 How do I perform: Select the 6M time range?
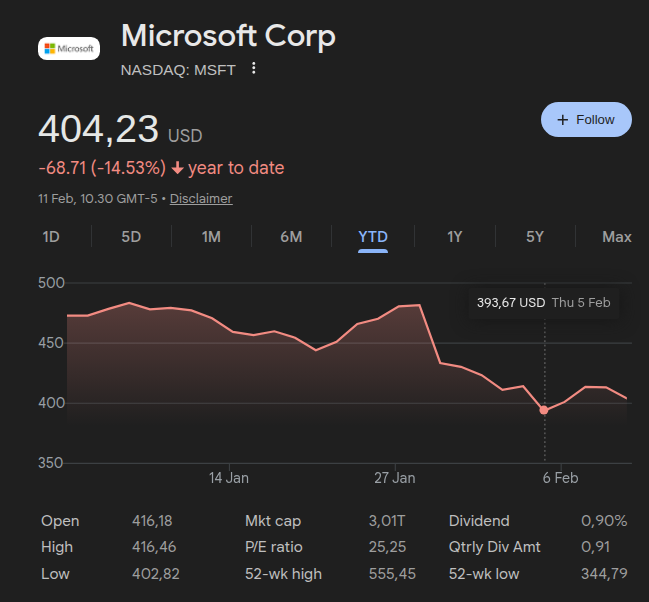pyautogui.click(x=291, y=237)
